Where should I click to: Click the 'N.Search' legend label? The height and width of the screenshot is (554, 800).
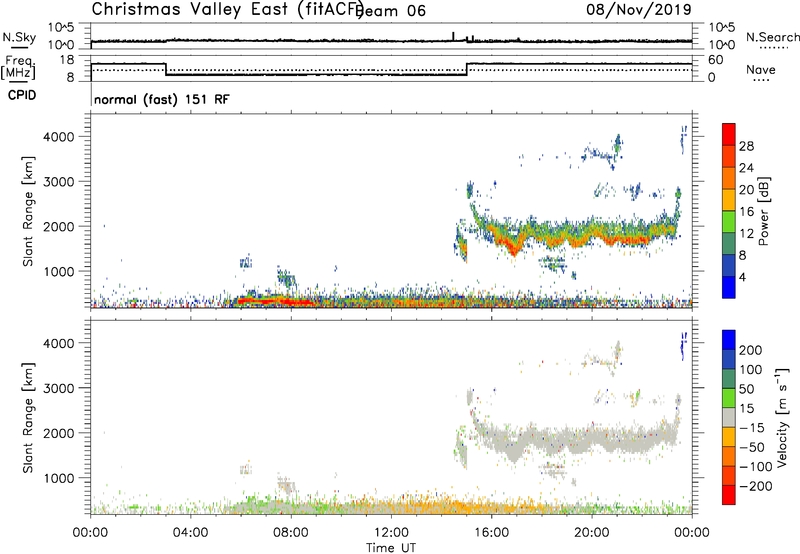[772, 37]
